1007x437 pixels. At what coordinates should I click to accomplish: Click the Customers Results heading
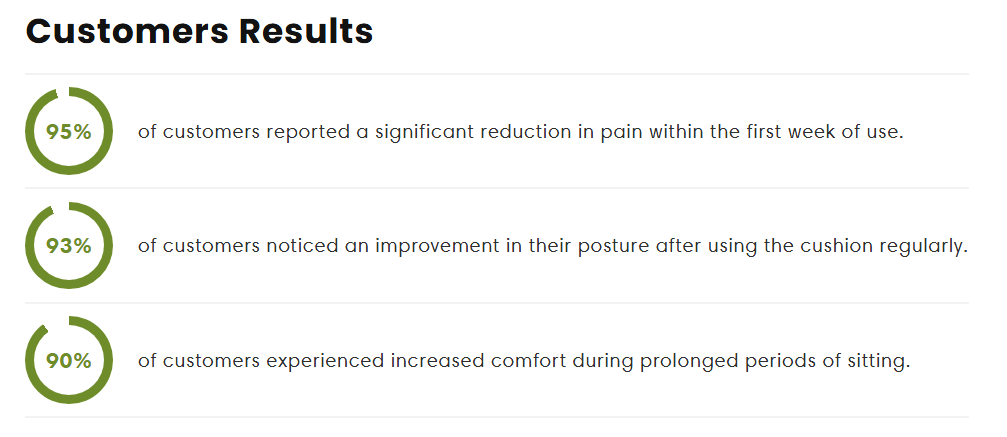[199, 31]
